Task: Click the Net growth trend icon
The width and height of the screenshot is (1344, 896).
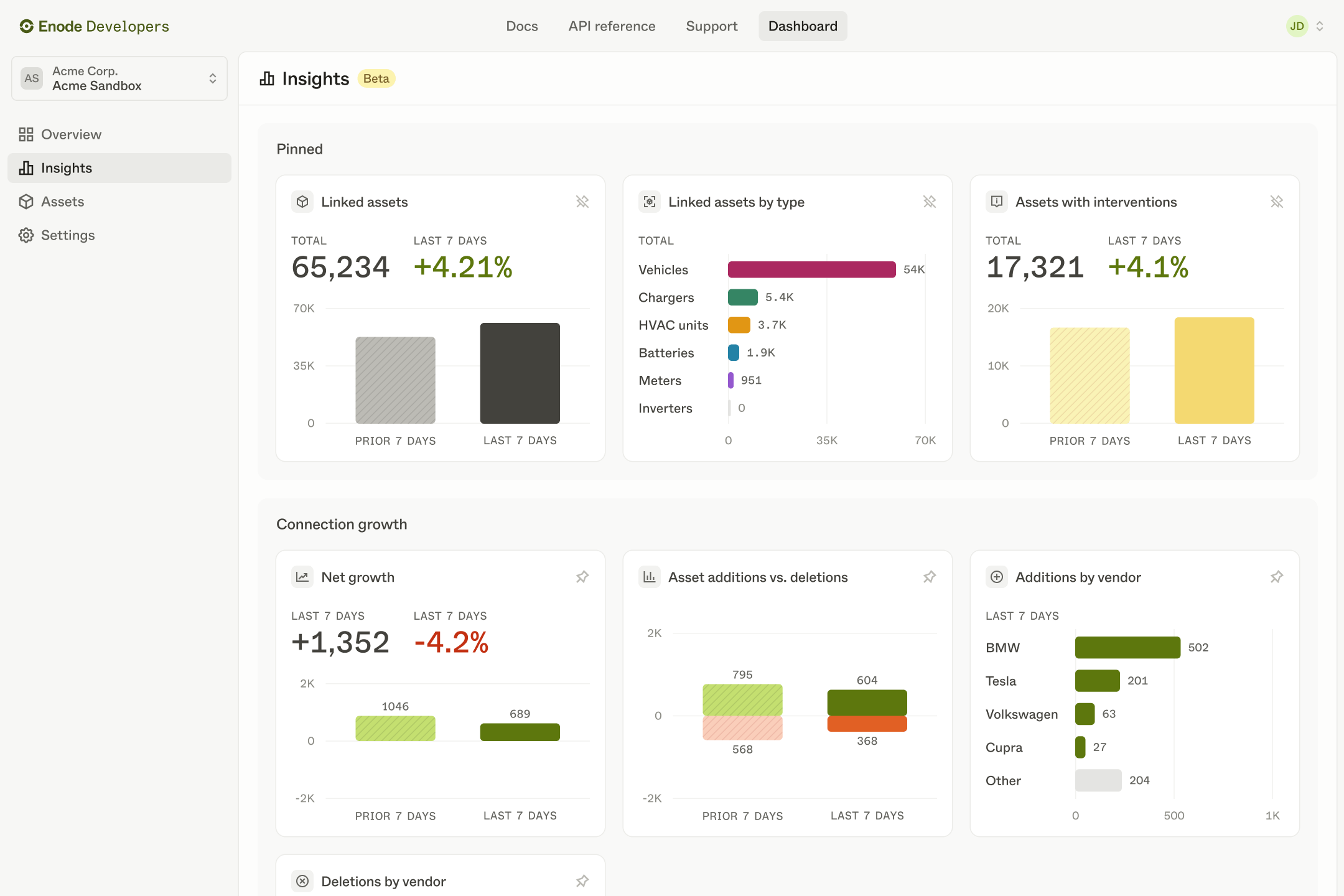Action: [302, 577]
